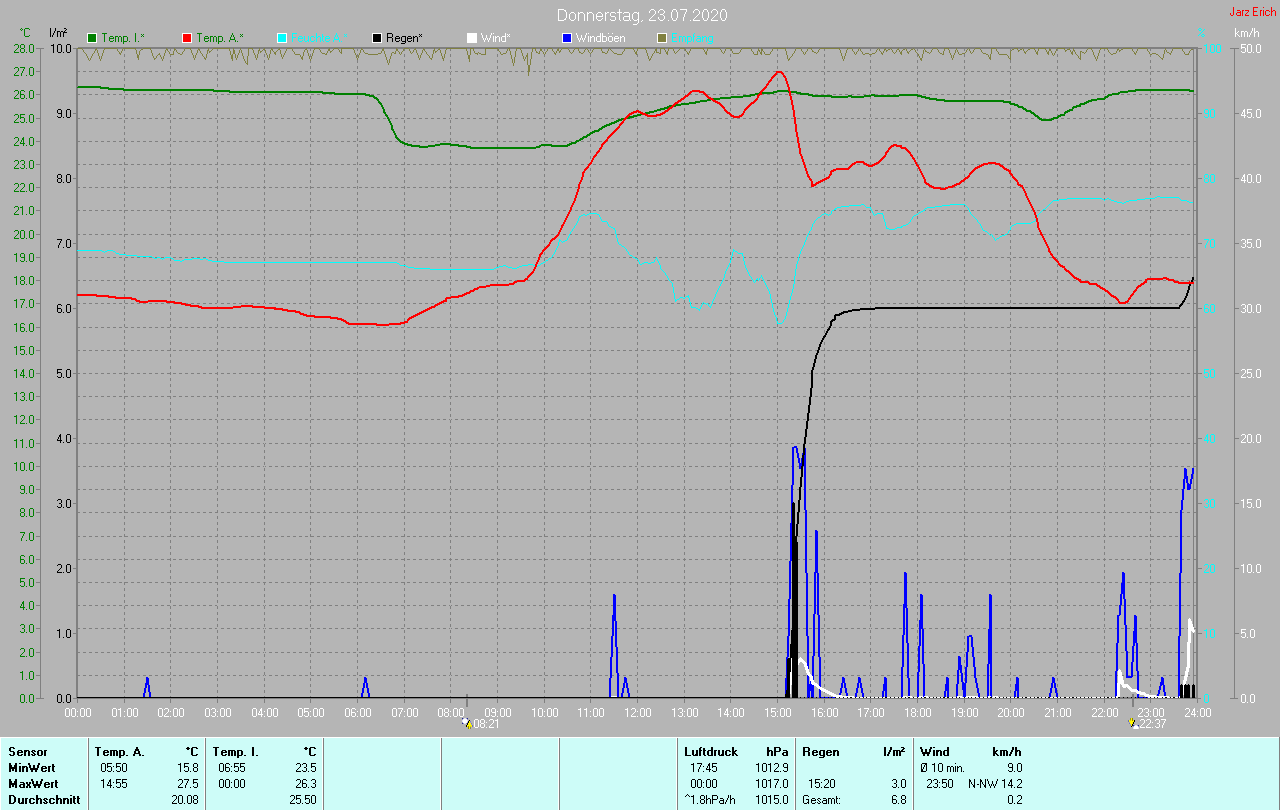Click the Temp. A. minimum time 05:50
Viewport: 1280px width, 810px height.
[114, 768]
